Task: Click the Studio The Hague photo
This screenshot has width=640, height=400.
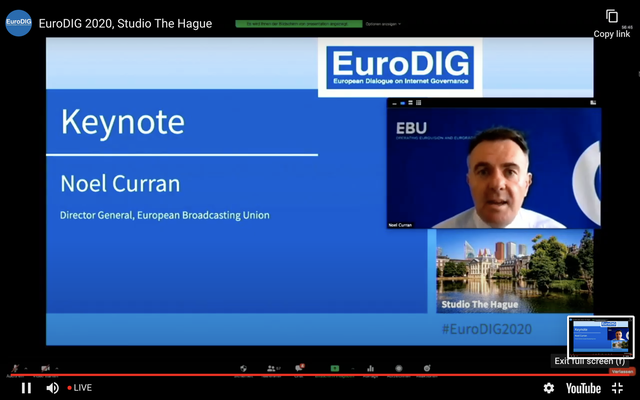Action: (x=515, y=271)
